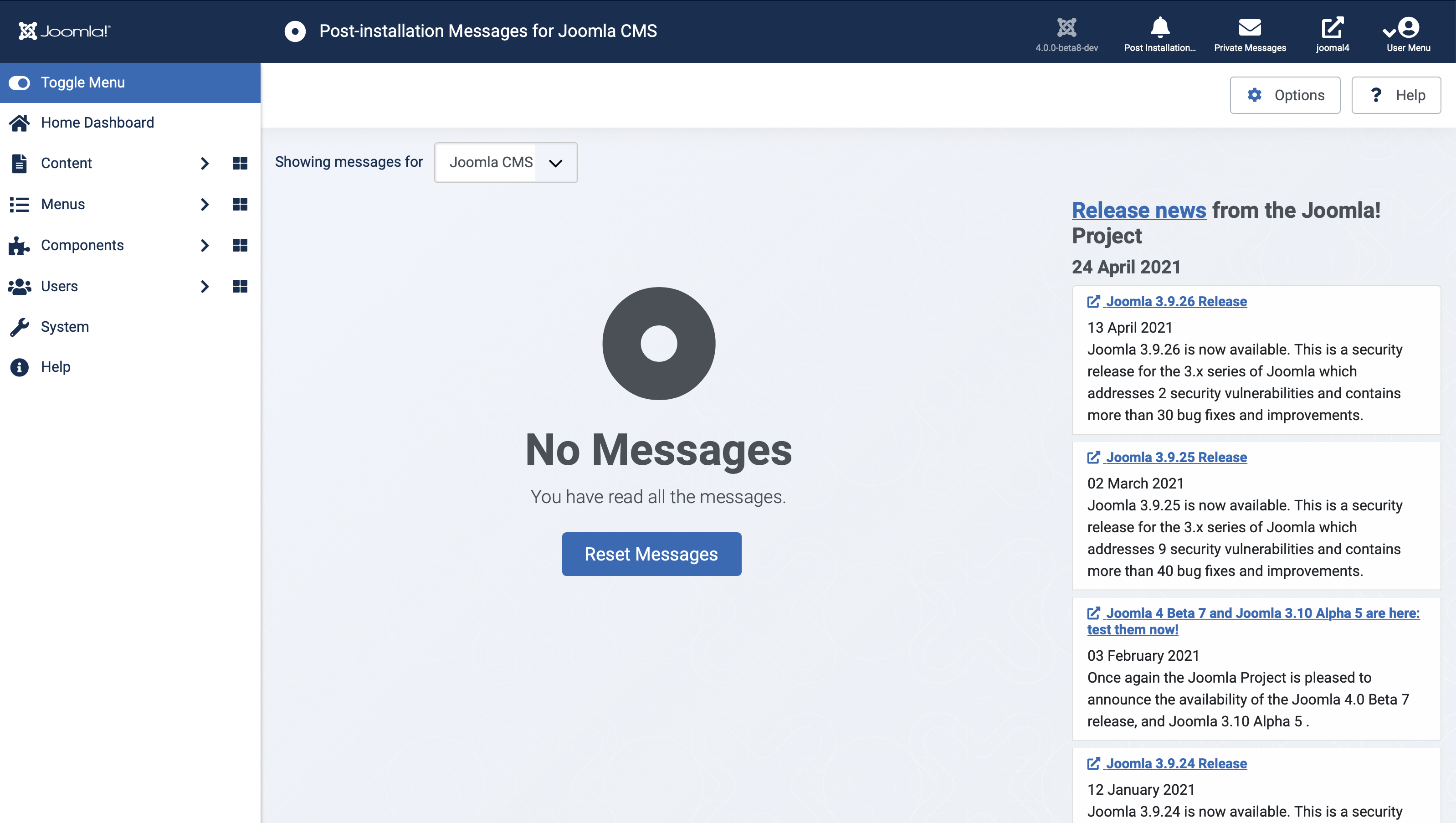Expand the Menus submenu chevron
1456x823 pixels.
pos(205,204)
